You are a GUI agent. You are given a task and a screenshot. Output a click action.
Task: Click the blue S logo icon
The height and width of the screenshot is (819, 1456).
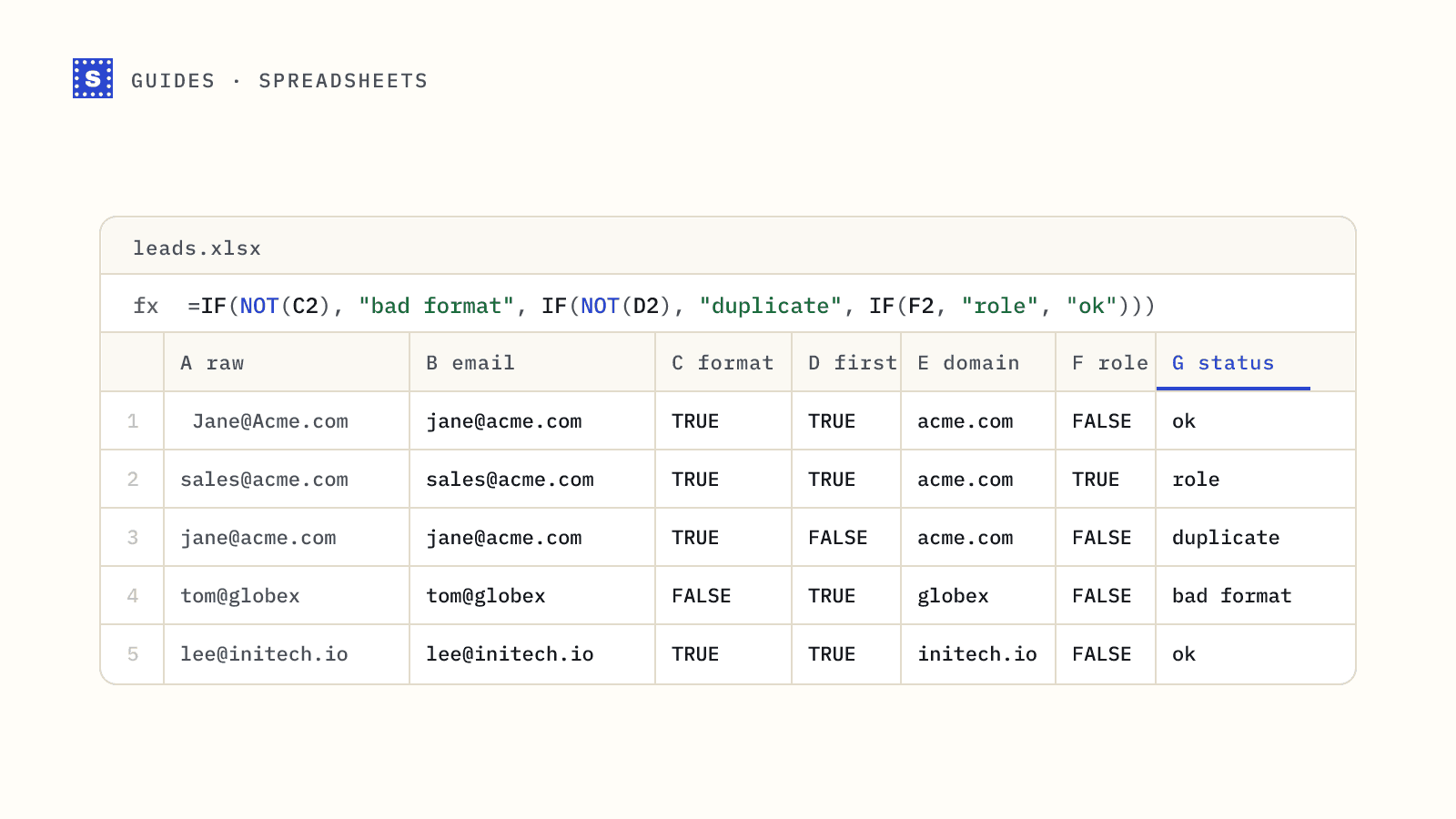click(x=93, y=78)
